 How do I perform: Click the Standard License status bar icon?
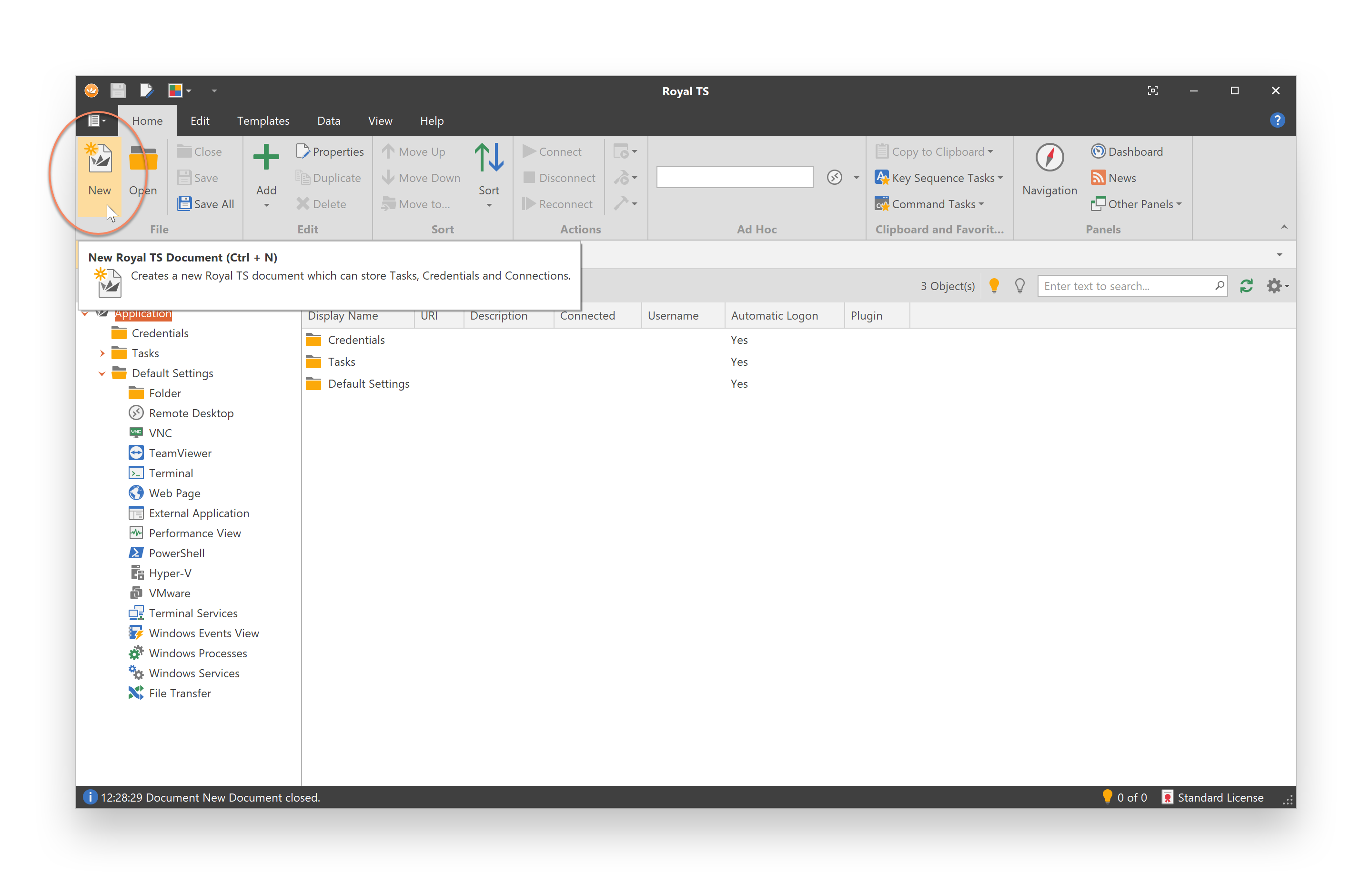point(1167,797)
